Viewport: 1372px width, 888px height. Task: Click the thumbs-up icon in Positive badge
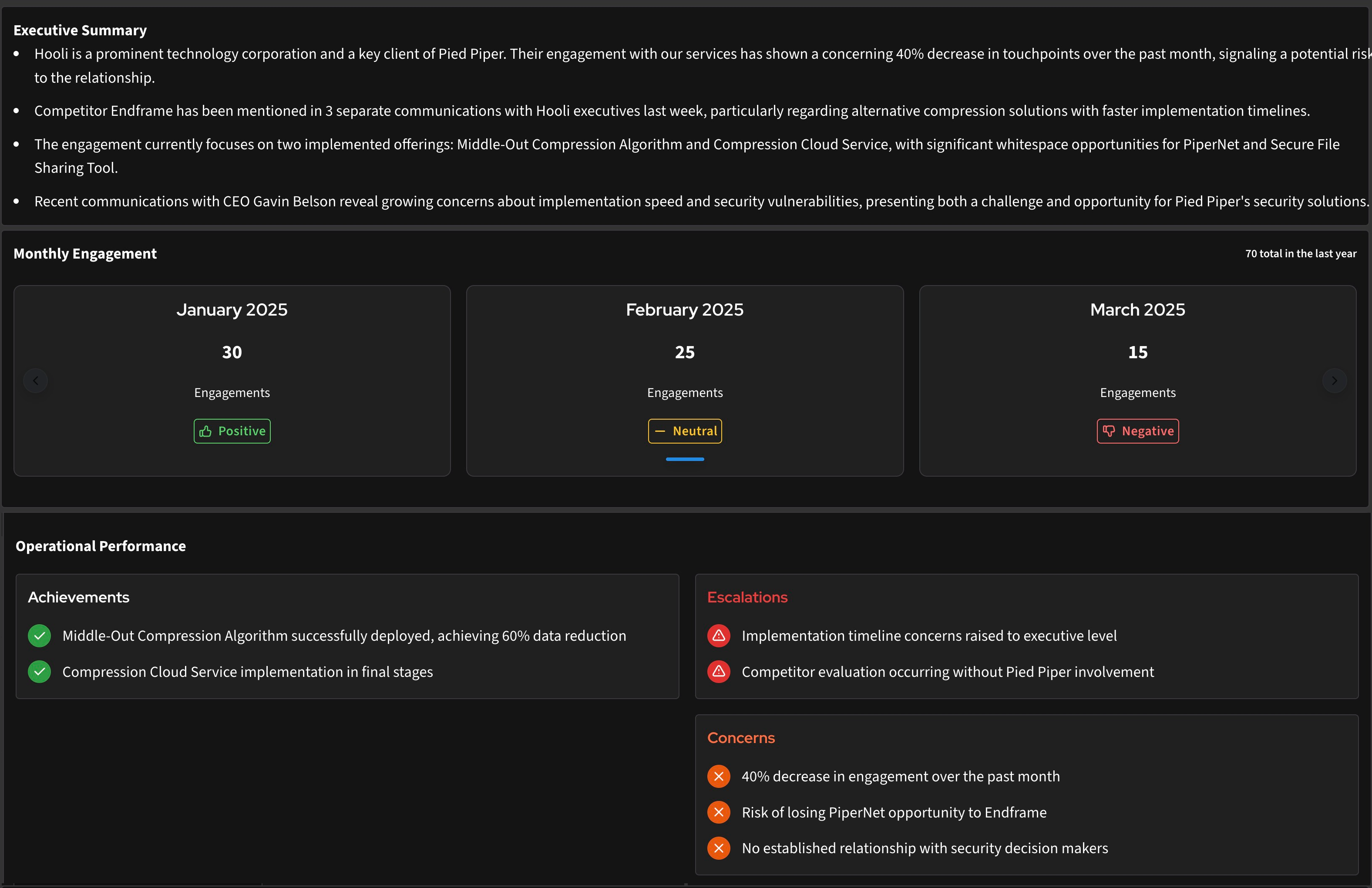pyautogui.click(x=205, y=431)
